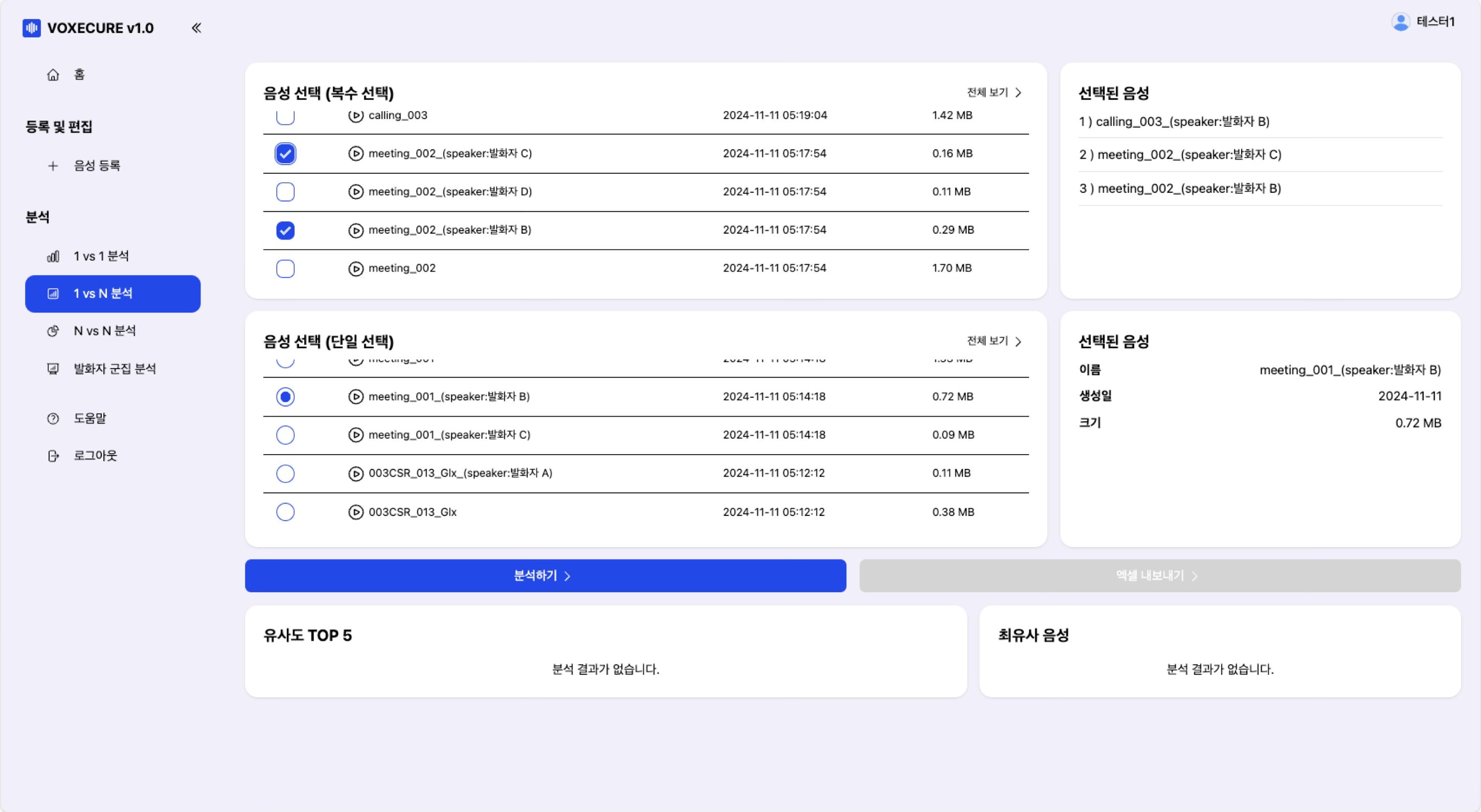
Task: Play the meeting_002 speaker C audio
Action: click(x=356, y=153)
